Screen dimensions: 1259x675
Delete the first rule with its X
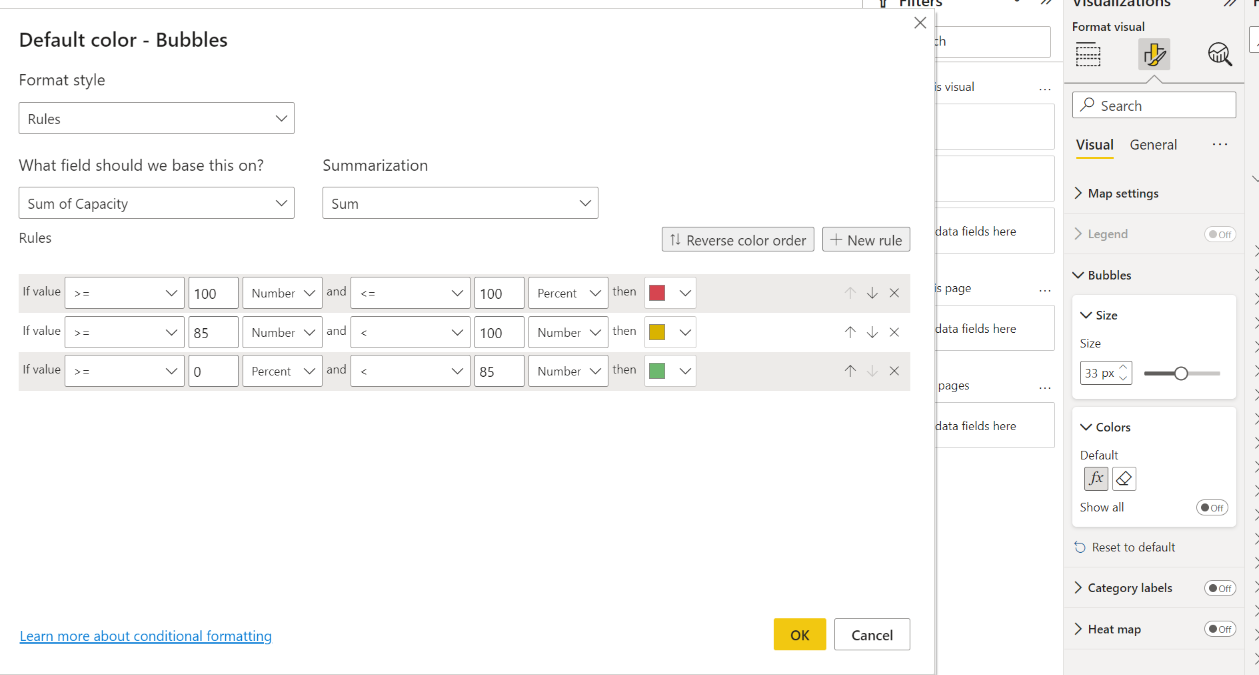[894, 293]
